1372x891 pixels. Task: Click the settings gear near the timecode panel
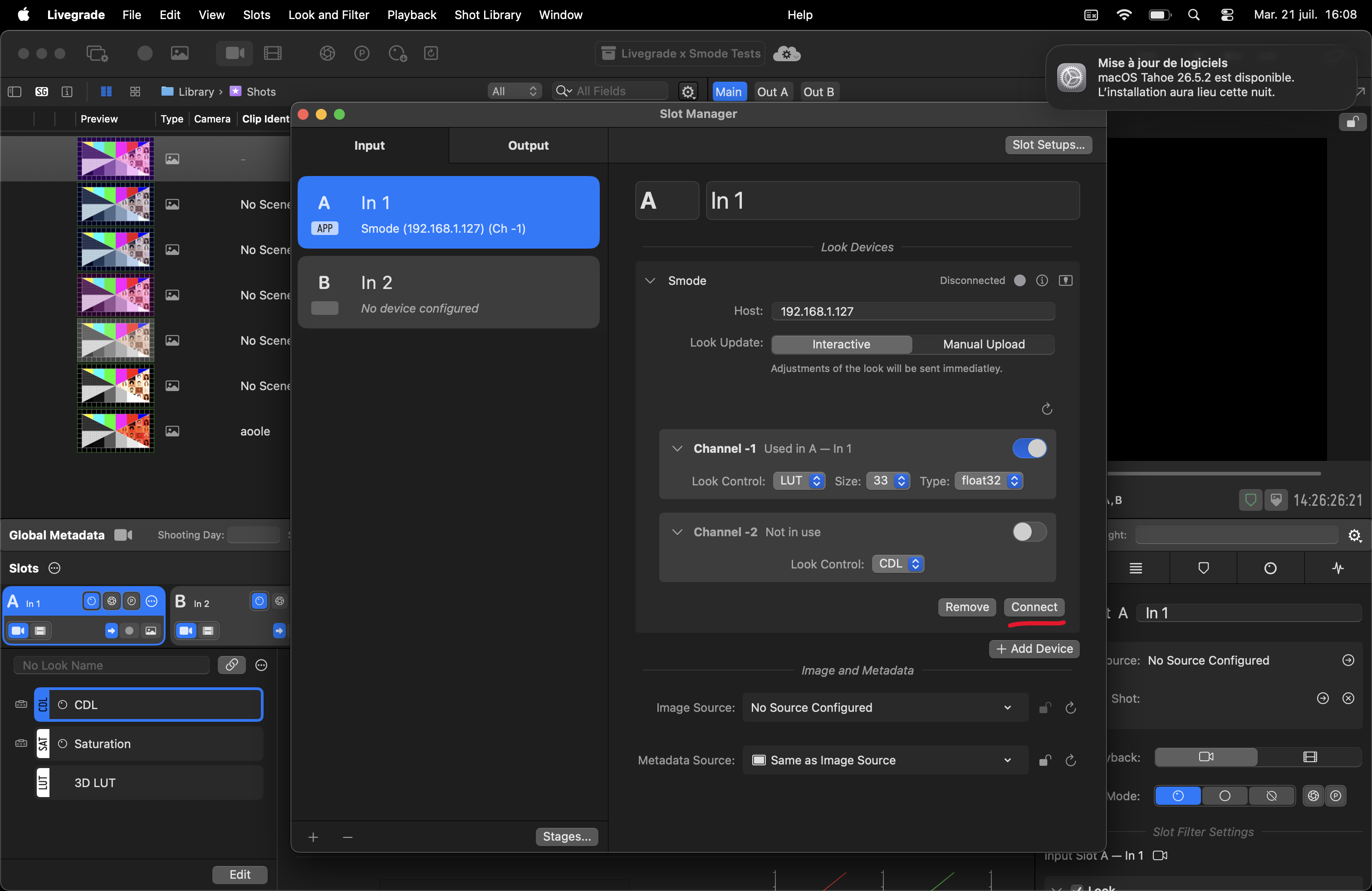point(1354,535)
